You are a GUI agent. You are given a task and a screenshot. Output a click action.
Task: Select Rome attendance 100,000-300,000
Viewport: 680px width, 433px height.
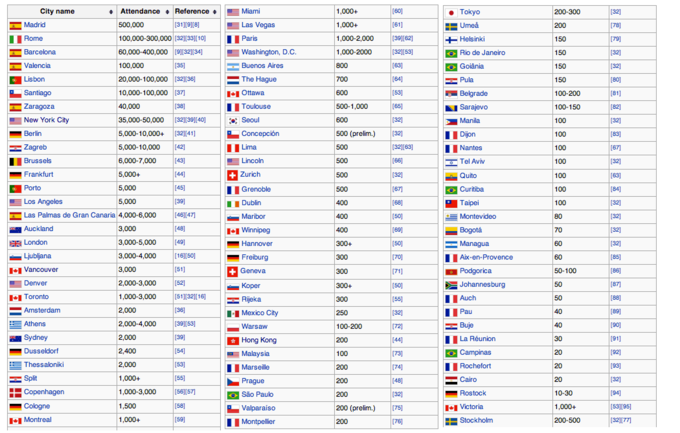pos(145,39)
